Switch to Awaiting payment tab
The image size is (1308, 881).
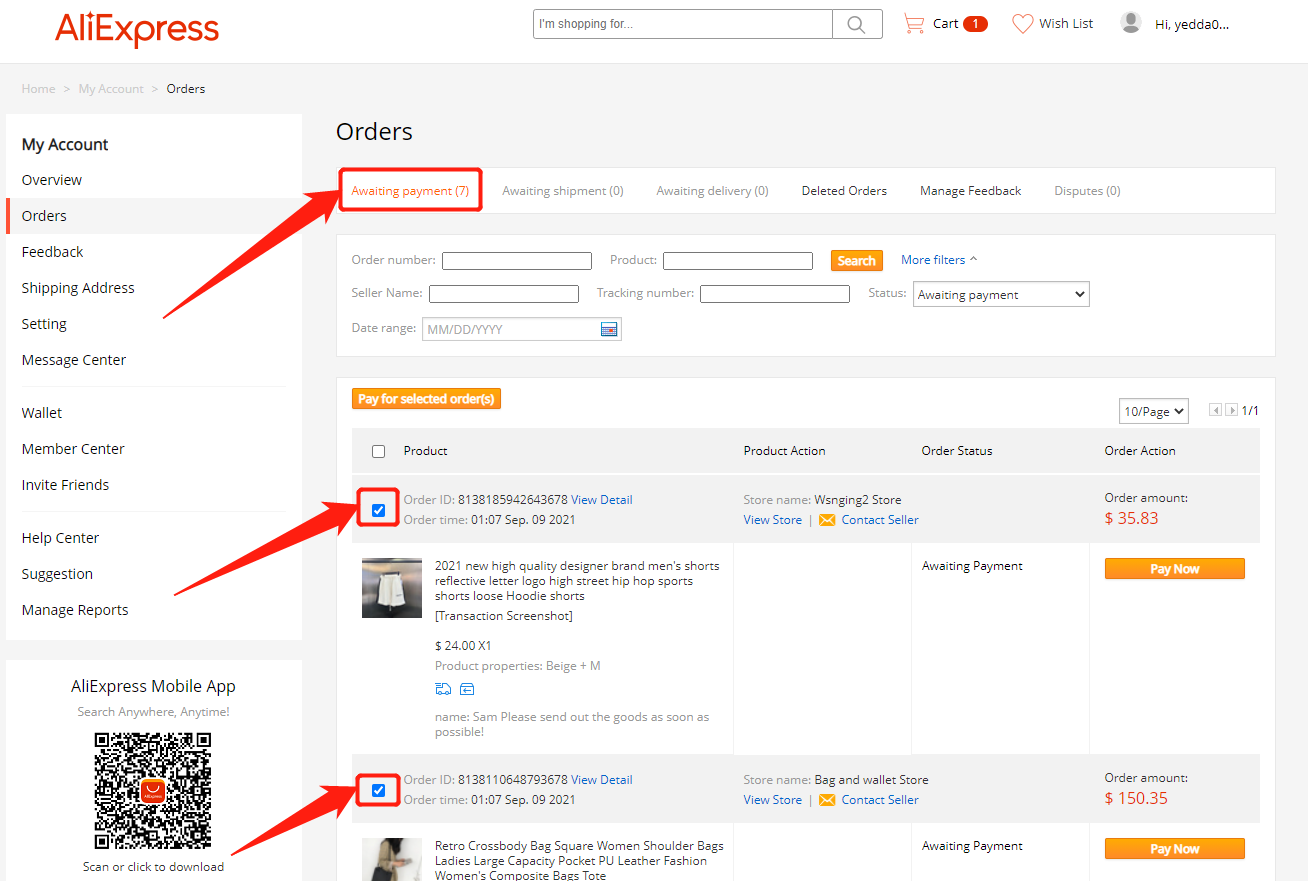pyautogui.click(x=410, y=190)
